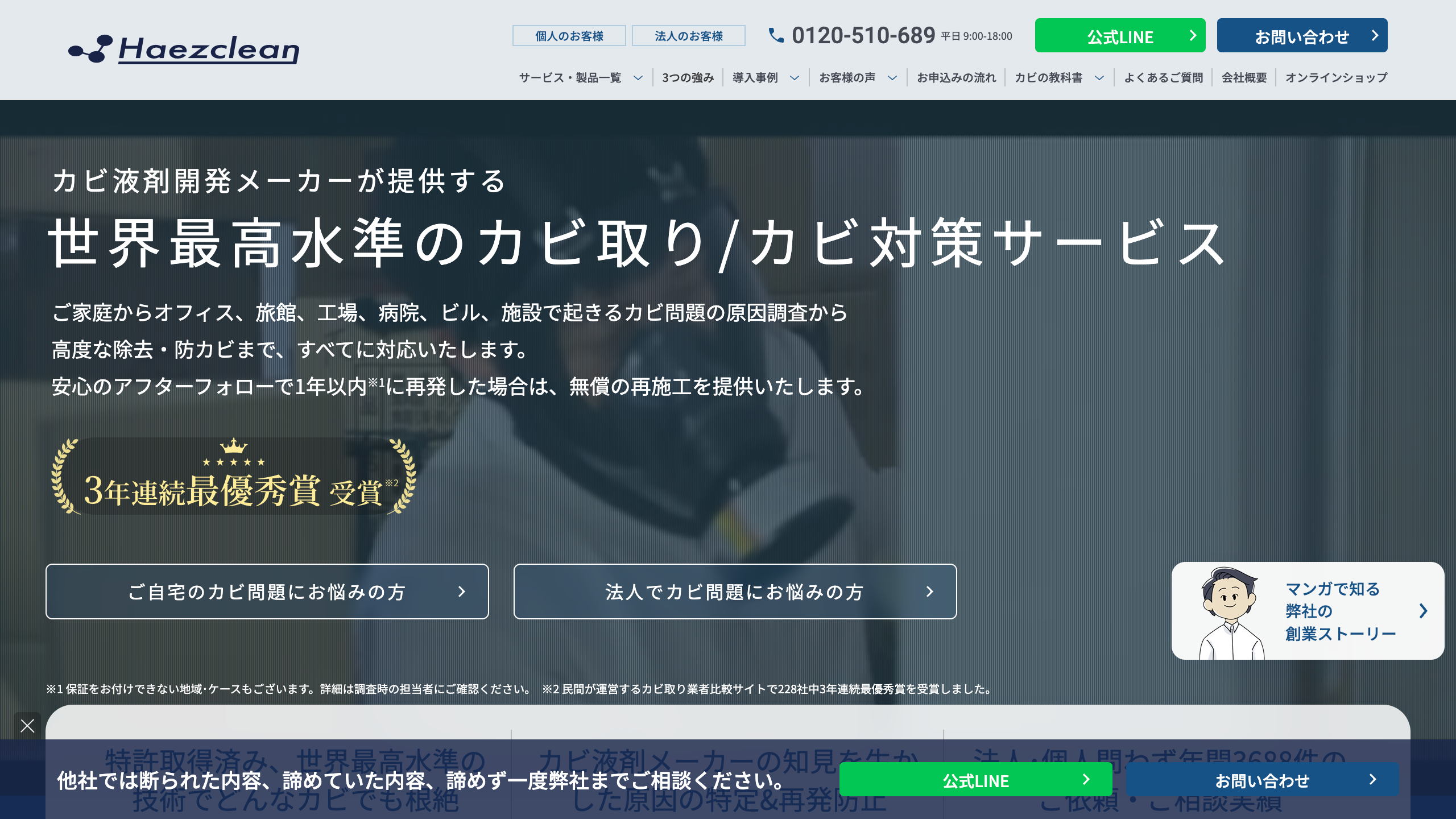
Task: Open オンラインショップ menu item
Action: (x=1336, y=78)
